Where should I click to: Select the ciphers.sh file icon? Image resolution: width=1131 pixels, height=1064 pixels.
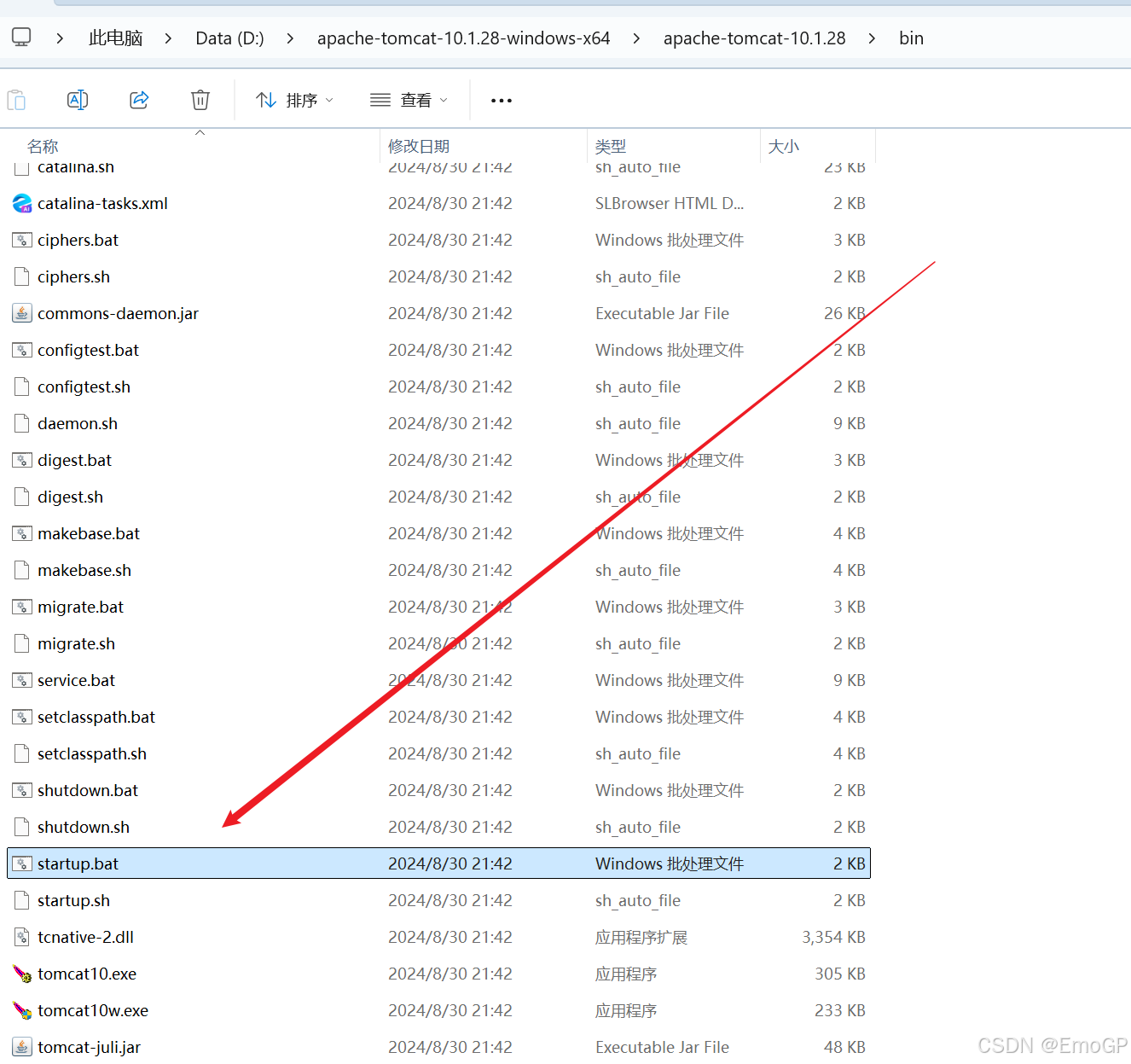[x=22, y=276]
